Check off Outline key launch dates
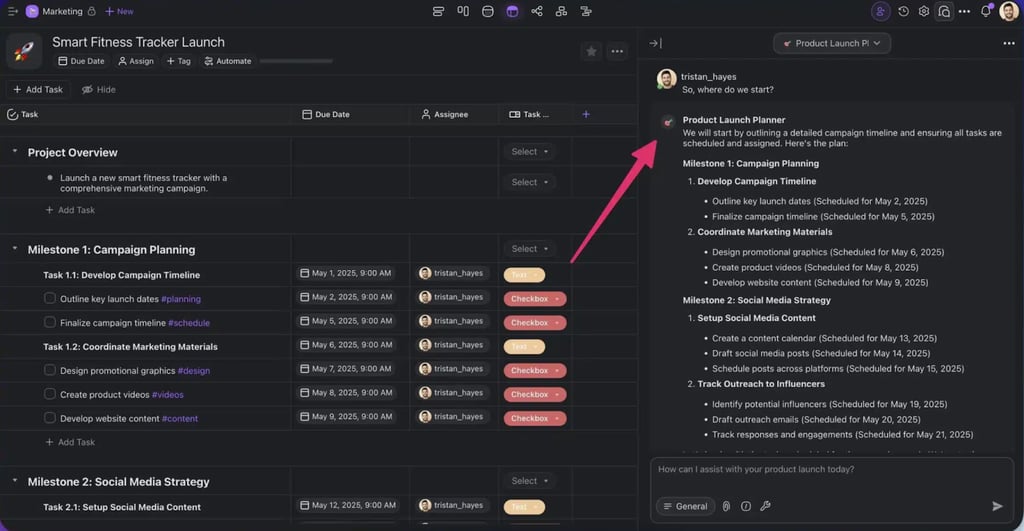 50,298
